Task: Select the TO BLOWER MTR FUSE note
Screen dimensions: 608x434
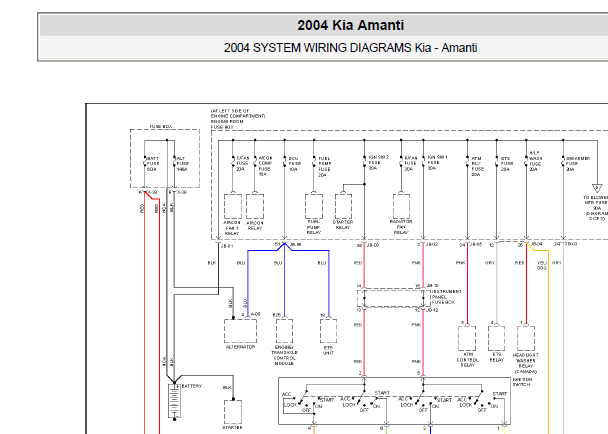Action: point(596,208)
